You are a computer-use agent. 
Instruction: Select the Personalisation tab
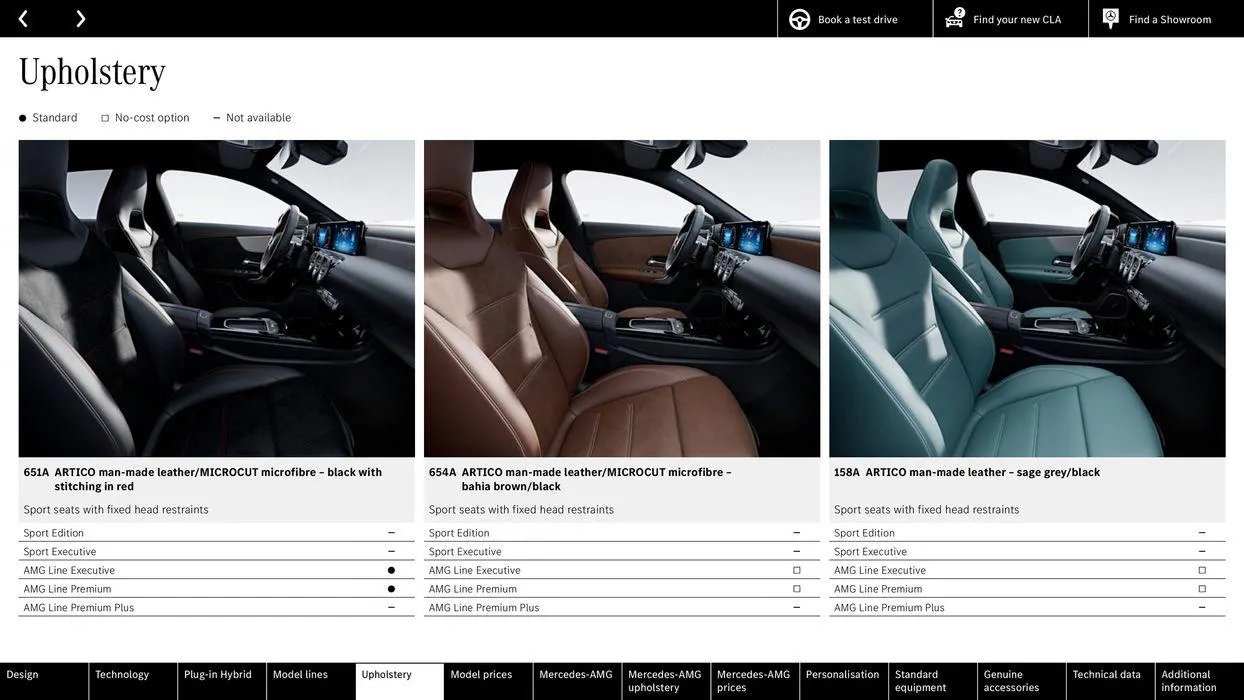click(843, 674)
